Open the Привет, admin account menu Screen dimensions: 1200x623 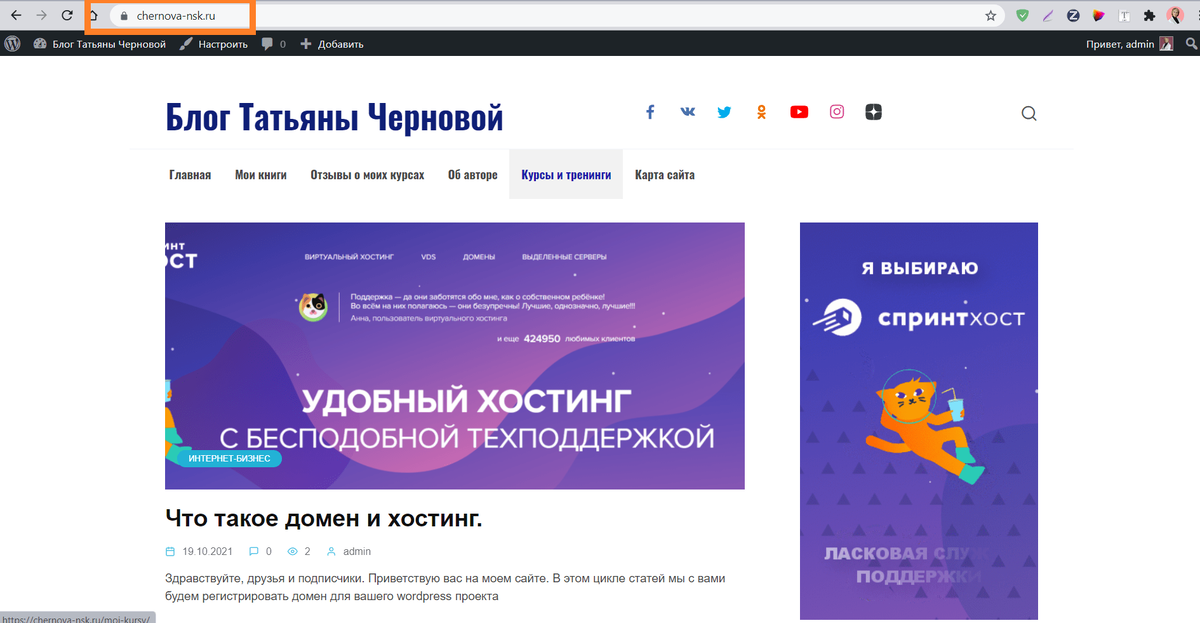tap(1120, 44)
